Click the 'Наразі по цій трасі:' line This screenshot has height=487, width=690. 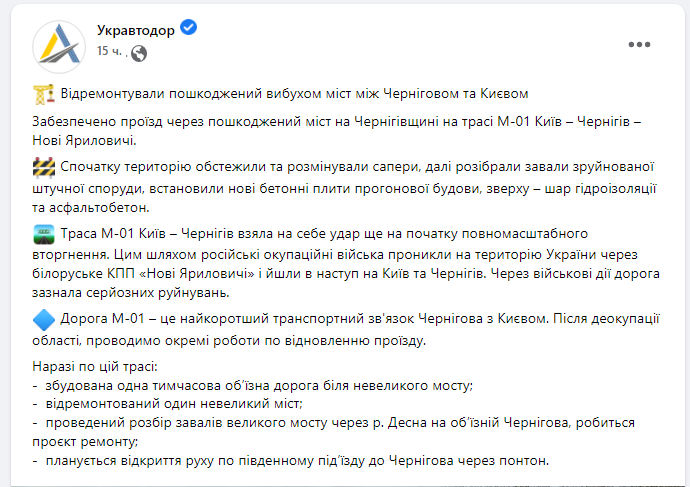(95, 366)
